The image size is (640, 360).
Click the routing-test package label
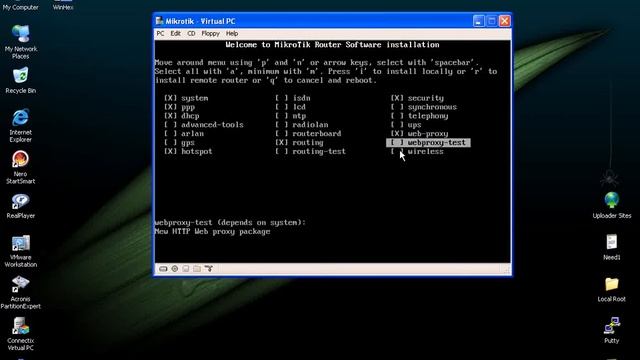[319, 151]
